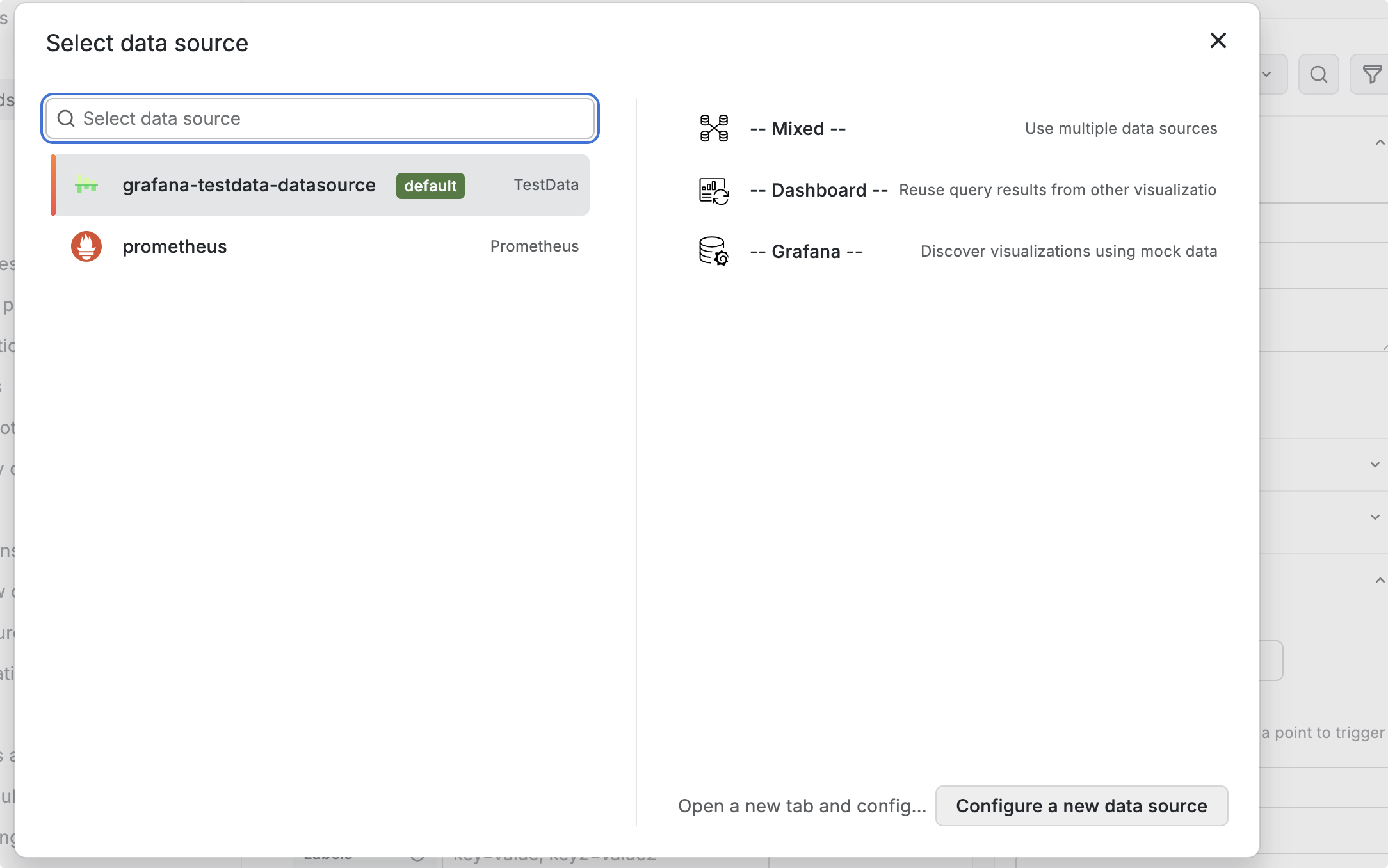Choose the -- Mixed -- option
The image size is (1388, 868).
(798, 129)
